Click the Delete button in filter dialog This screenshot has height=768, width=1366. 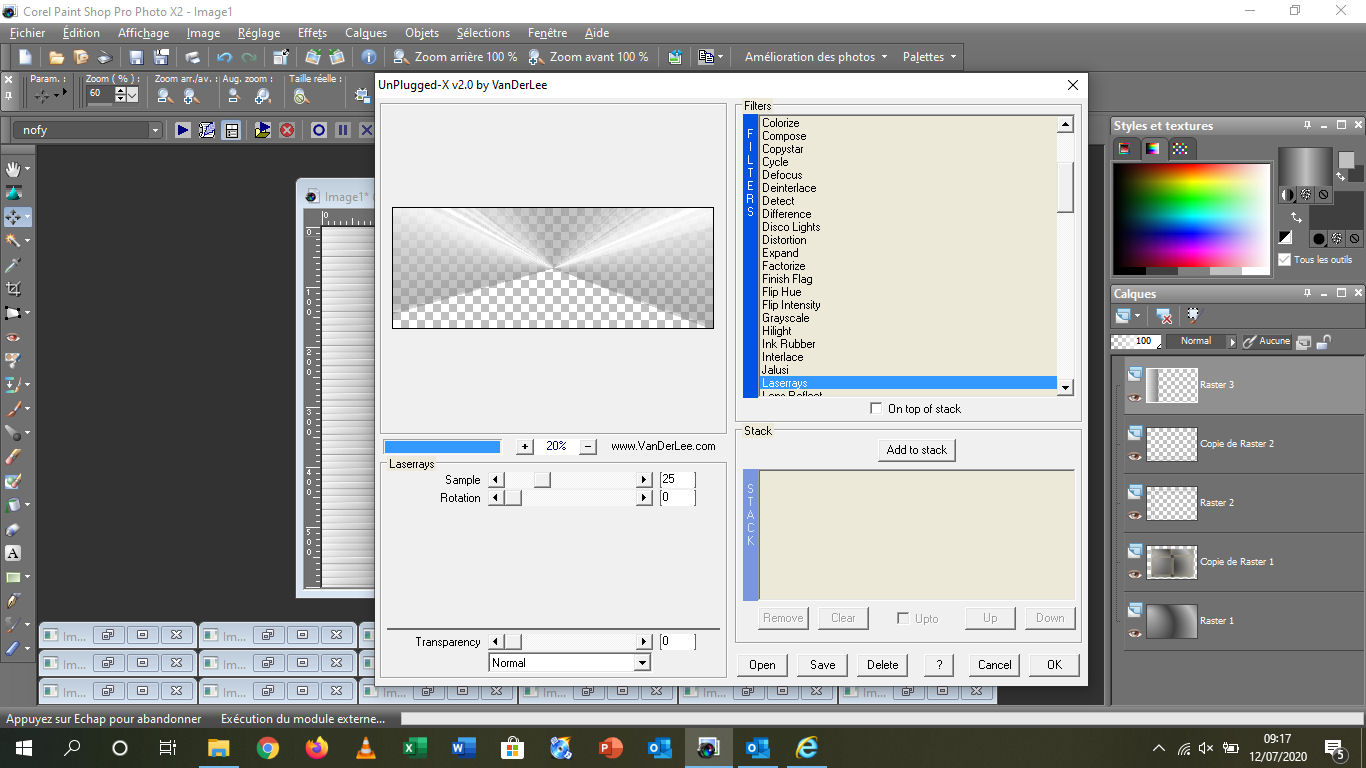click(882, 665)
